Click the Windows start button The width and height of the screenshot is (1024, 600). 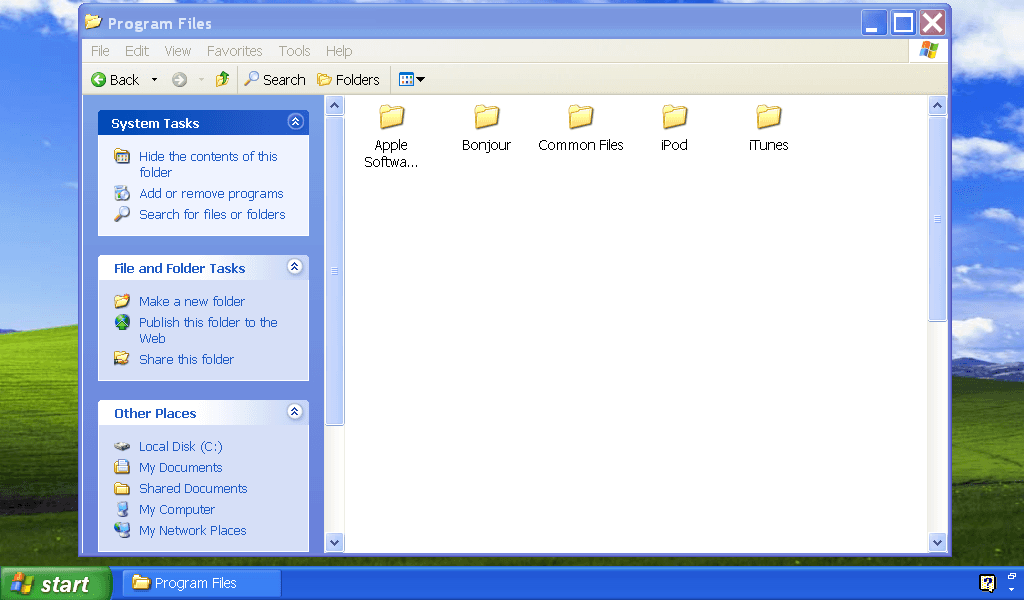(x=50, y=584)
